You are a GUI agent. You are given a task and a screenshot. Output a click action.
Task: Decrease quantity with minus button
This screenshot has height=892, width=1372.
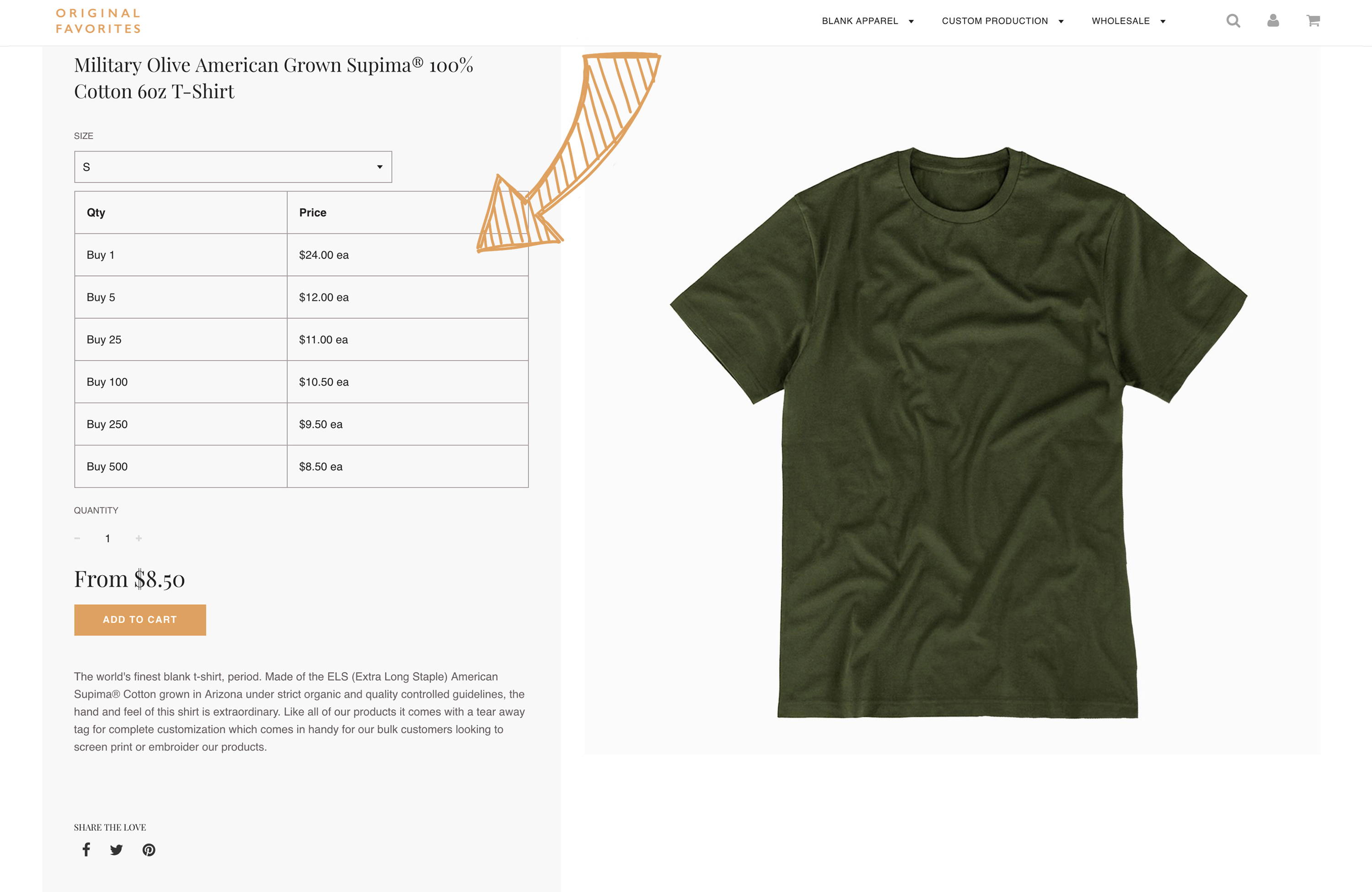point(77,538)
